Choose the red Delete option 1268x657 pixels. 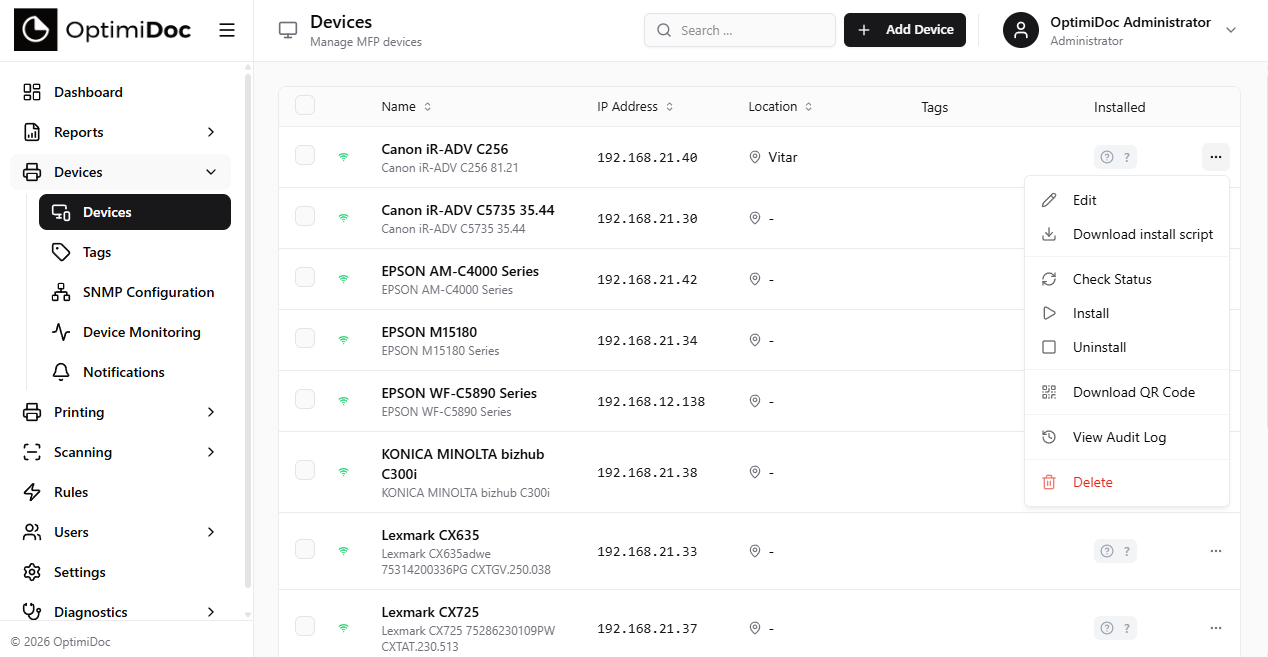point(1127,482)
